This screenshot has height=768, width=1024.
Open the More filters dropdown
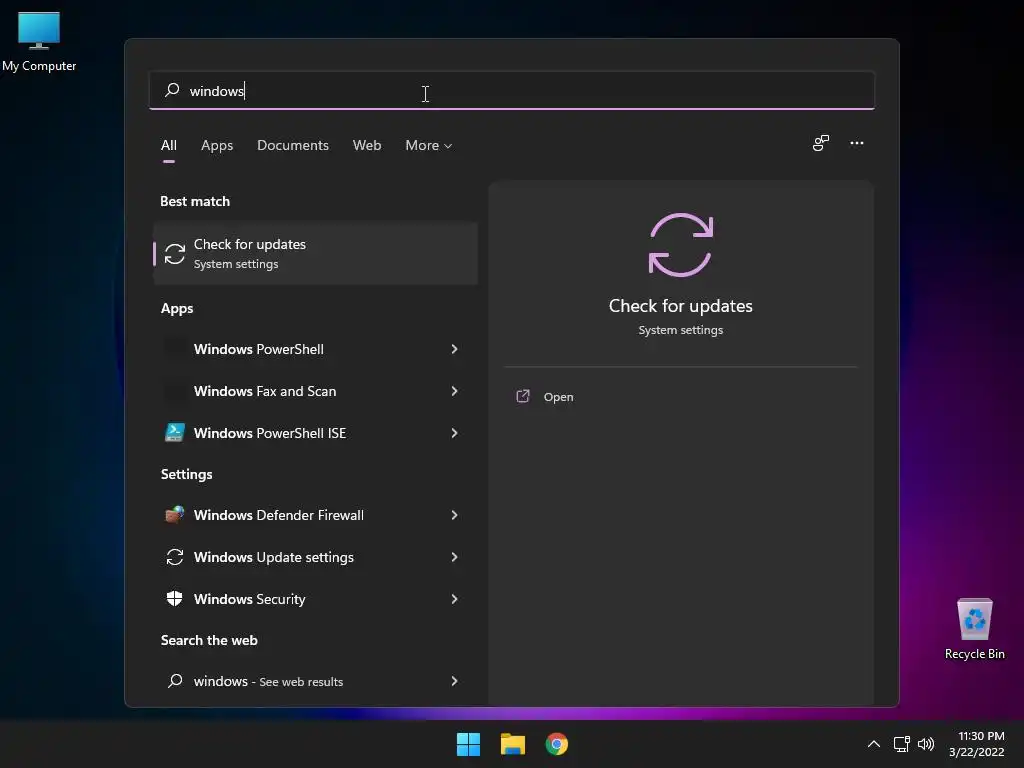(428, 145)
